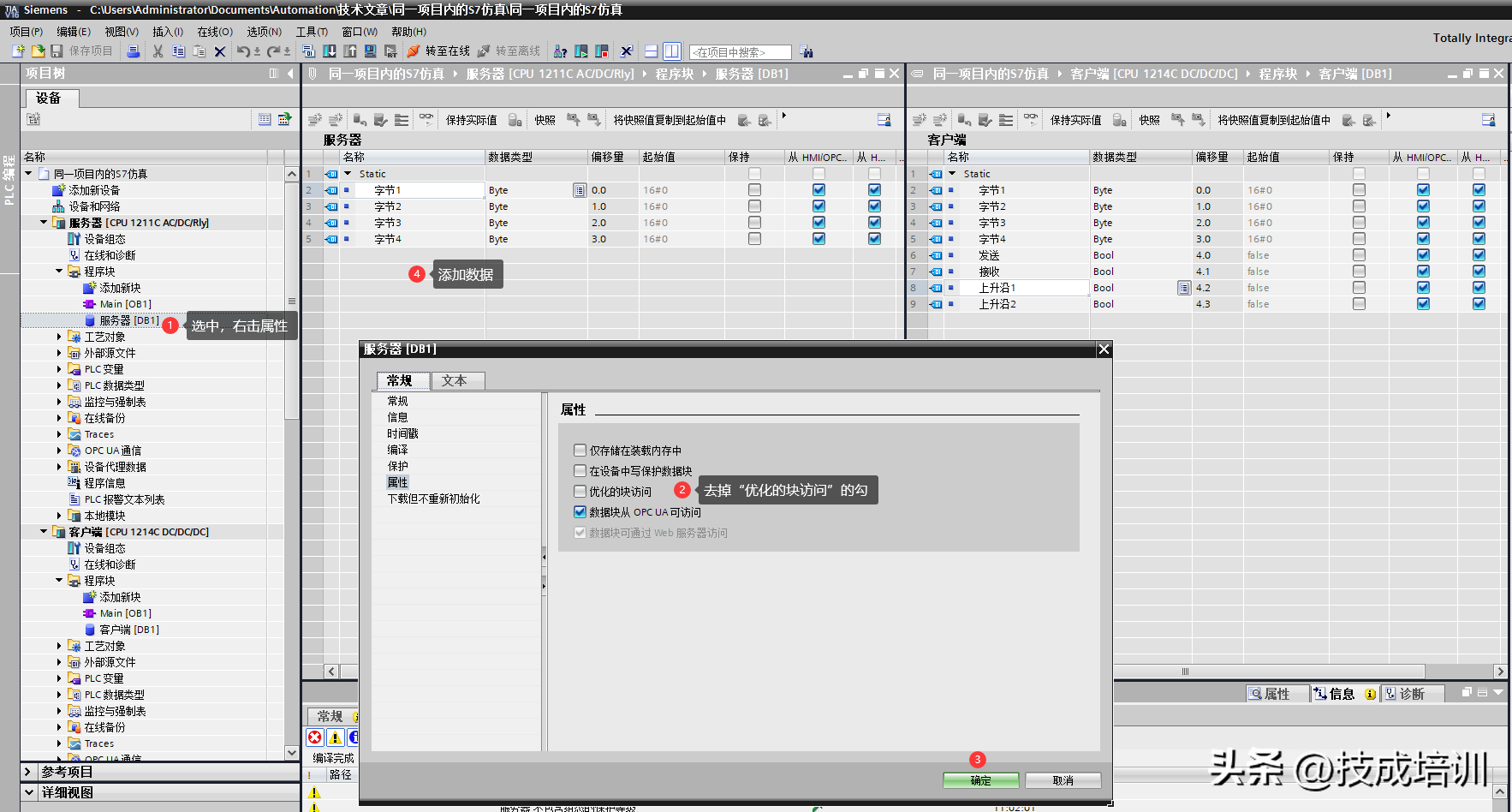Click 保持实际值 in 客户端 editor toolbar
This screenshot has width=1512, height=812.
tap(1075, 120)
